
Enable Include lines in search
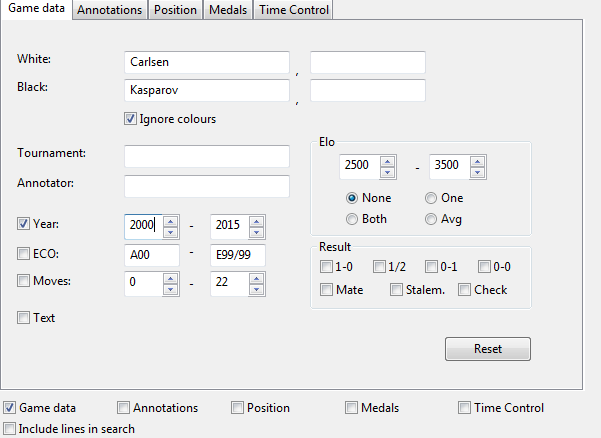[10, 429]
